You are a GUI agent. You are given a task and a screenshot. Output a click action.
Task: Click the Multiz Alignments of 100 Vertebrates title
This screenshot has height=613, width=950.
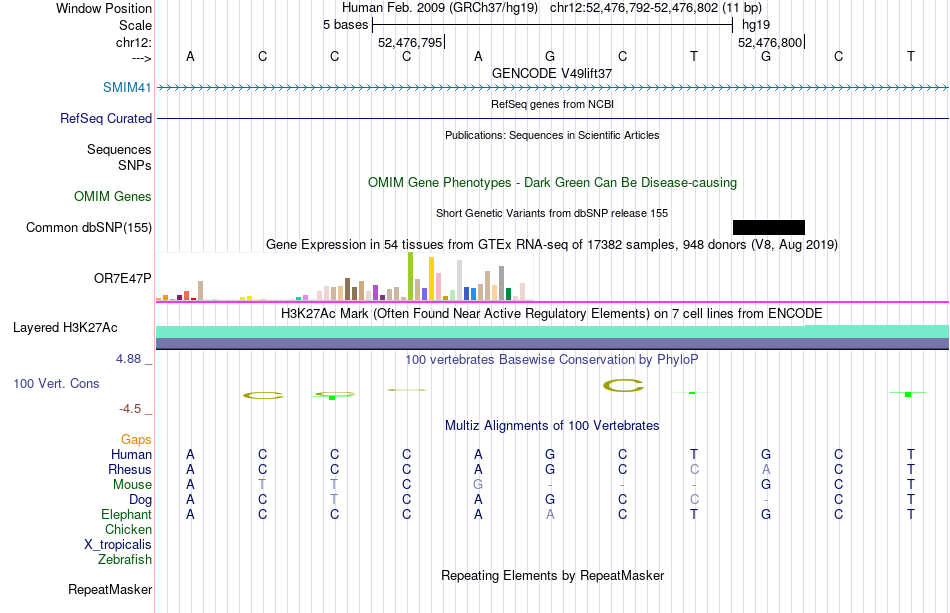552,426
